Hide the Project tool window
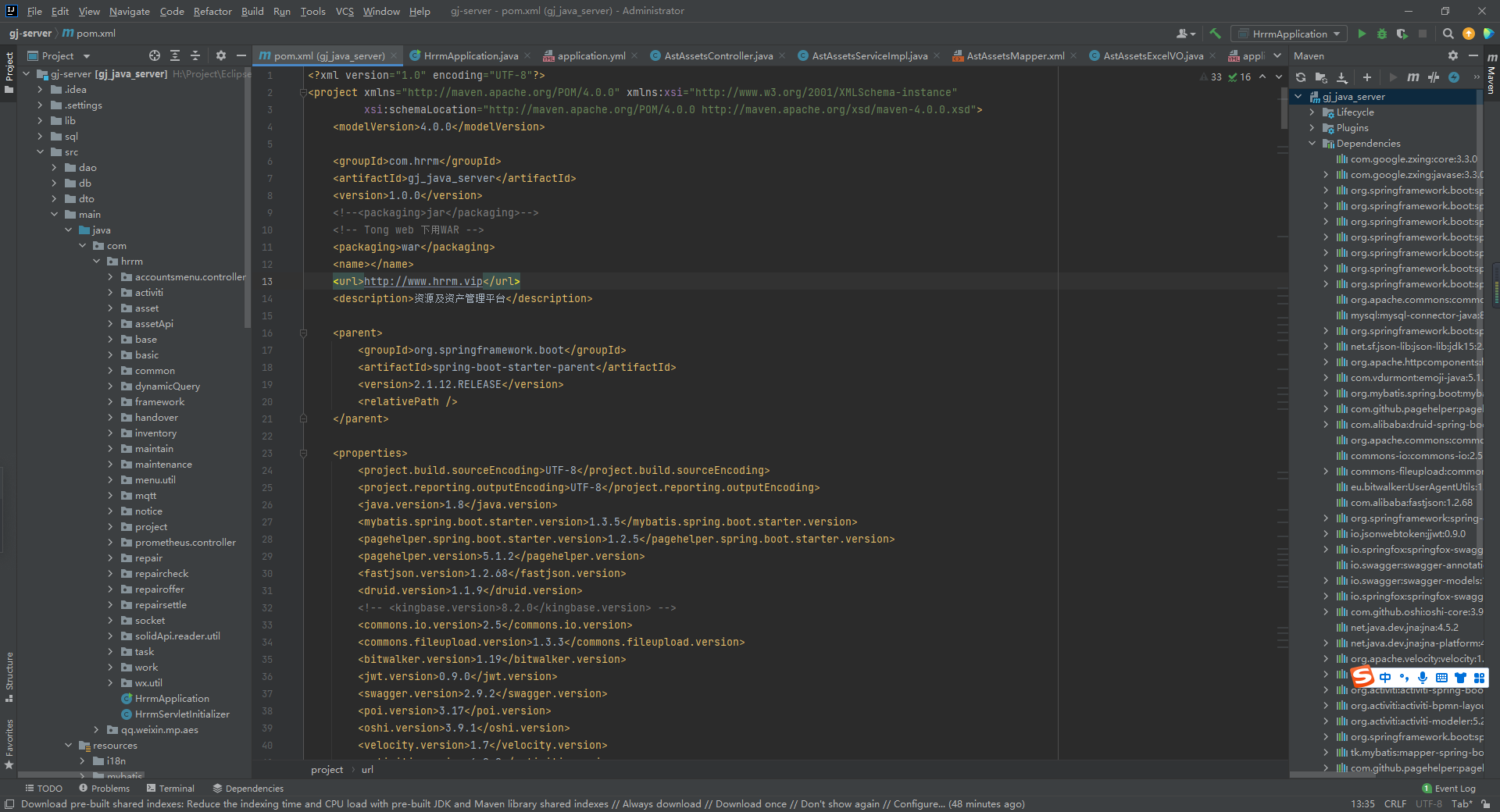1500x812 pixels. (x=241, y=55)
